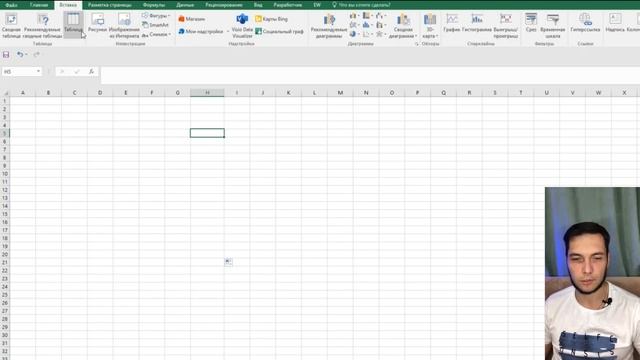Image resolution: width=640 pixels, height=360 pixels.
Task: Click the Name Box showing H5
Action: click(18, 71)
